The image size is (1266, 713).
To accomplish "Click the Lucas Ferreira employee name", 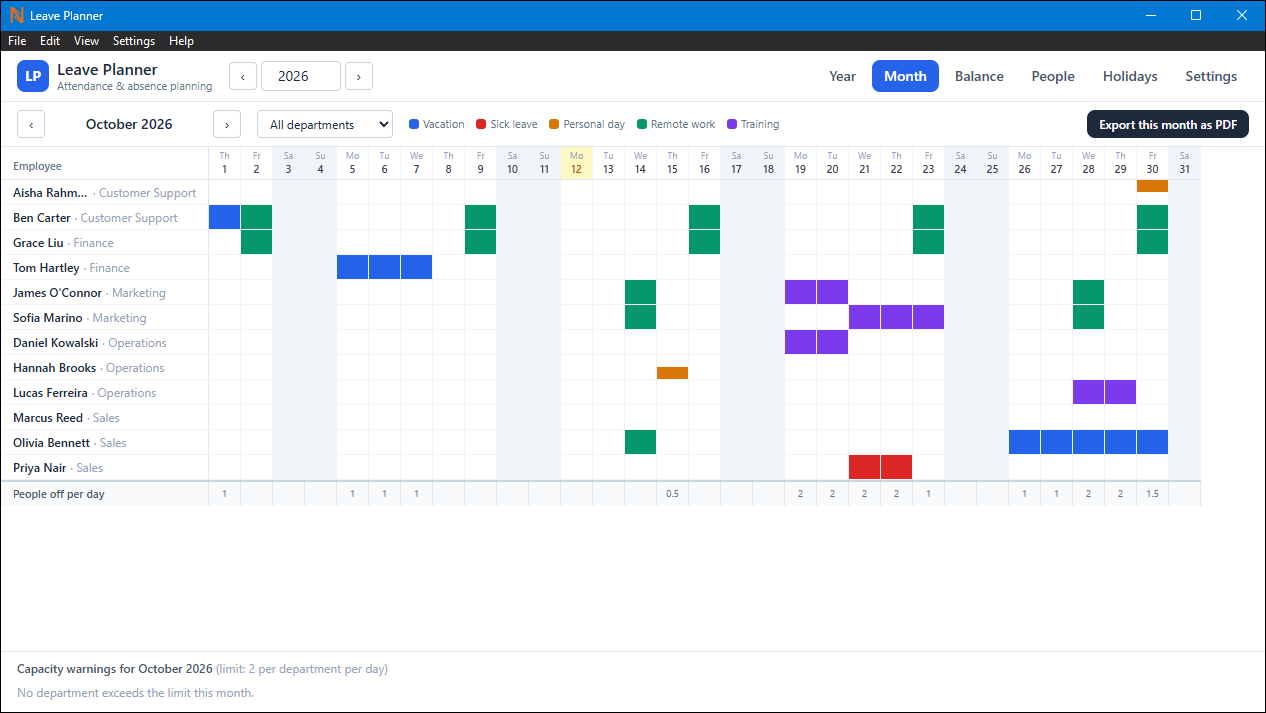I will [51, 393].
